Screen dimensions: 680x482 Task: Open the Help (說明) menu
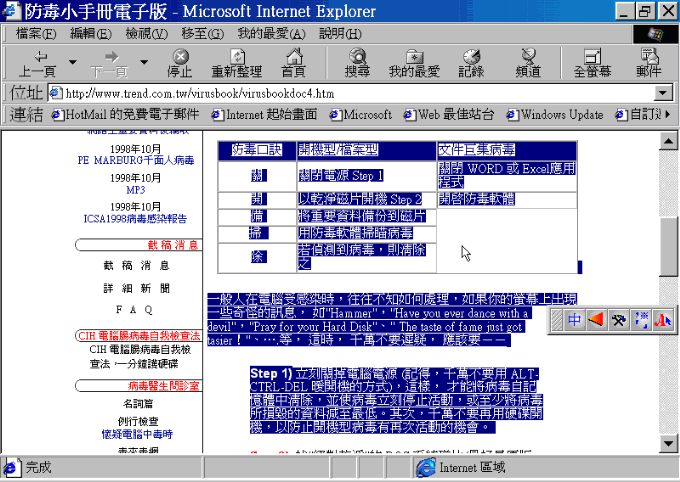point(340,34)
